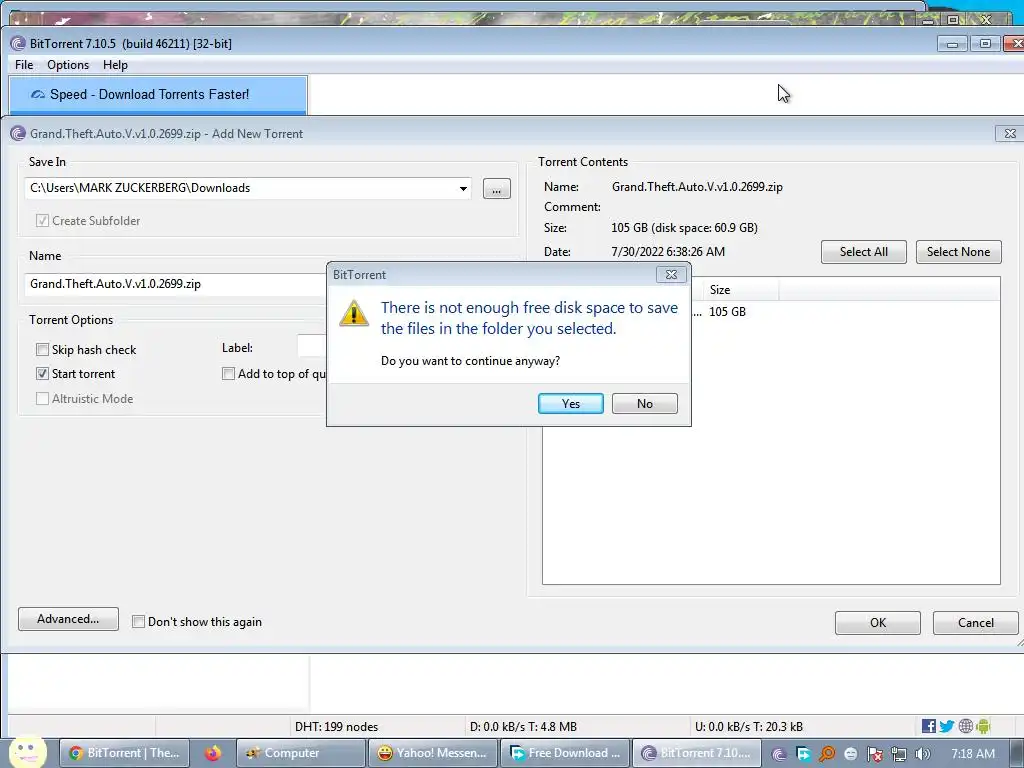The image size is (1024, 768).
Task: Click the torrent Name input field
Action: click(x=175, y=284)
